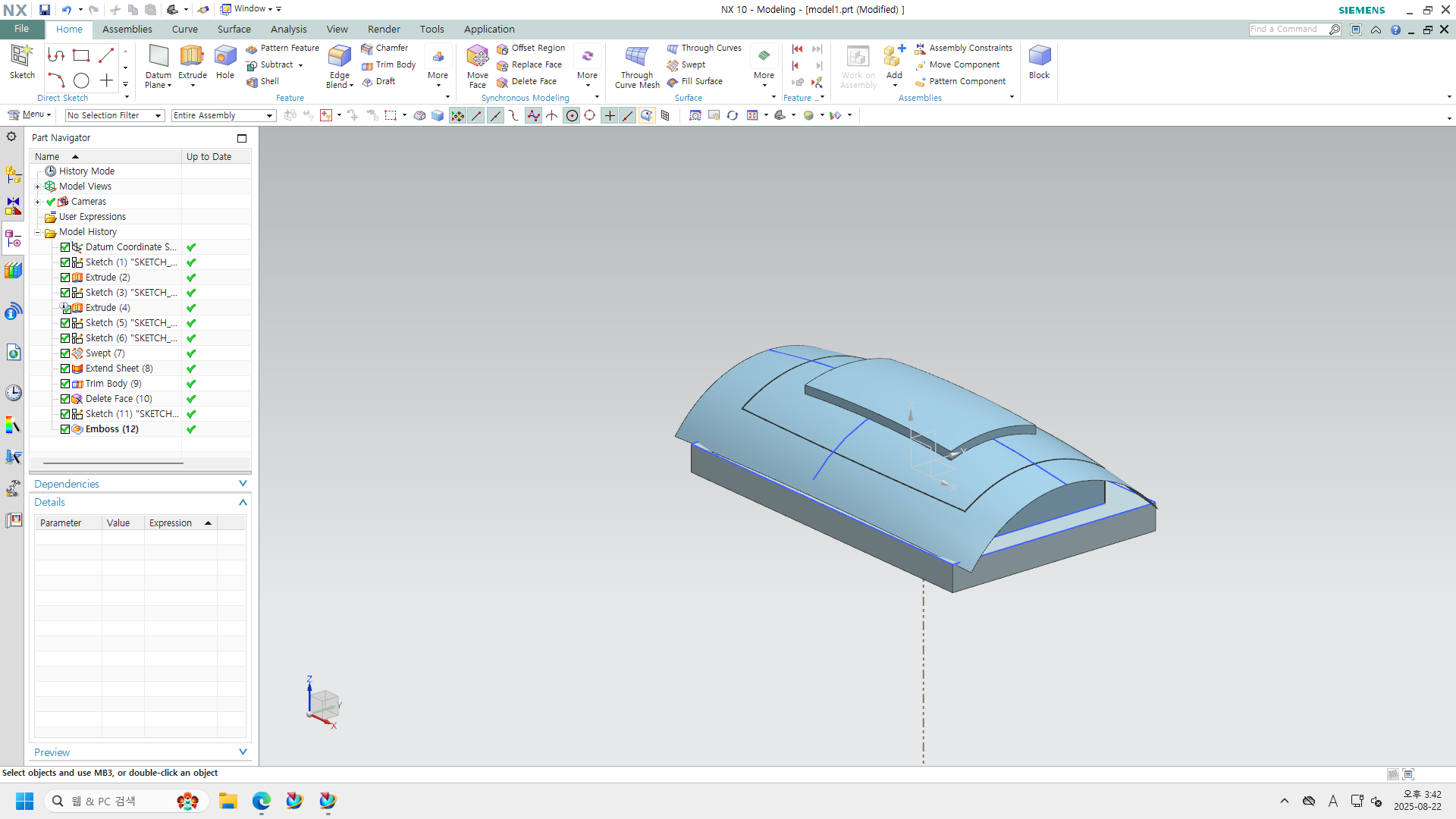Click Add component icon in Assemblies

(894, 57)
